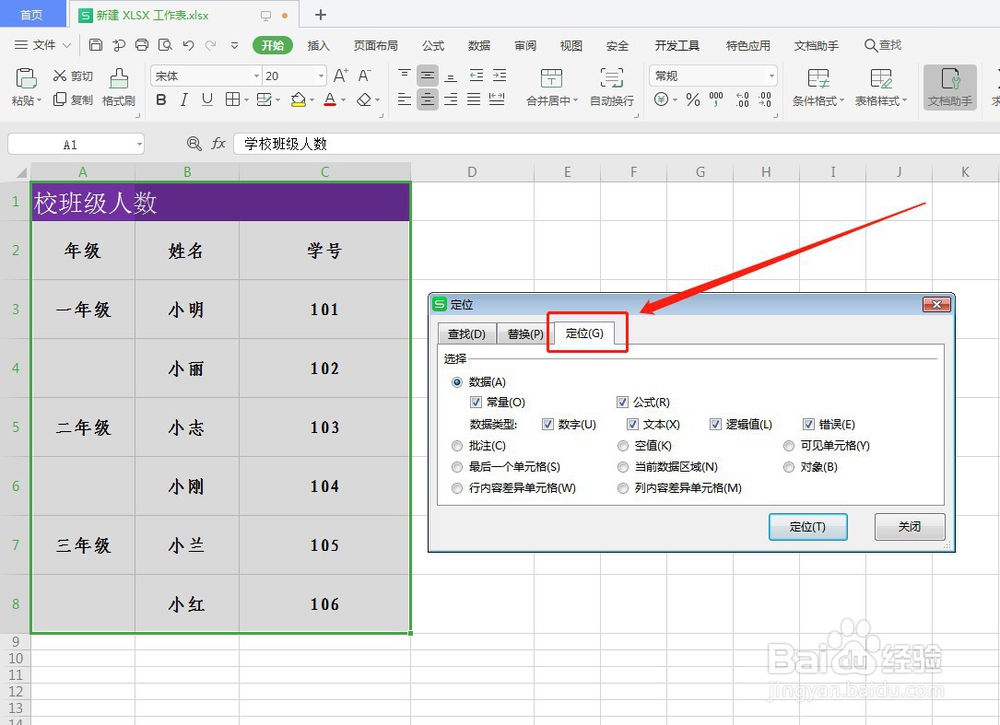Image resolution: width=1000 pixels, height=725 pixels.
Task: Select the Format Painter (格式刷) icon
Action: pyautogui.click(x=118, y=85)
